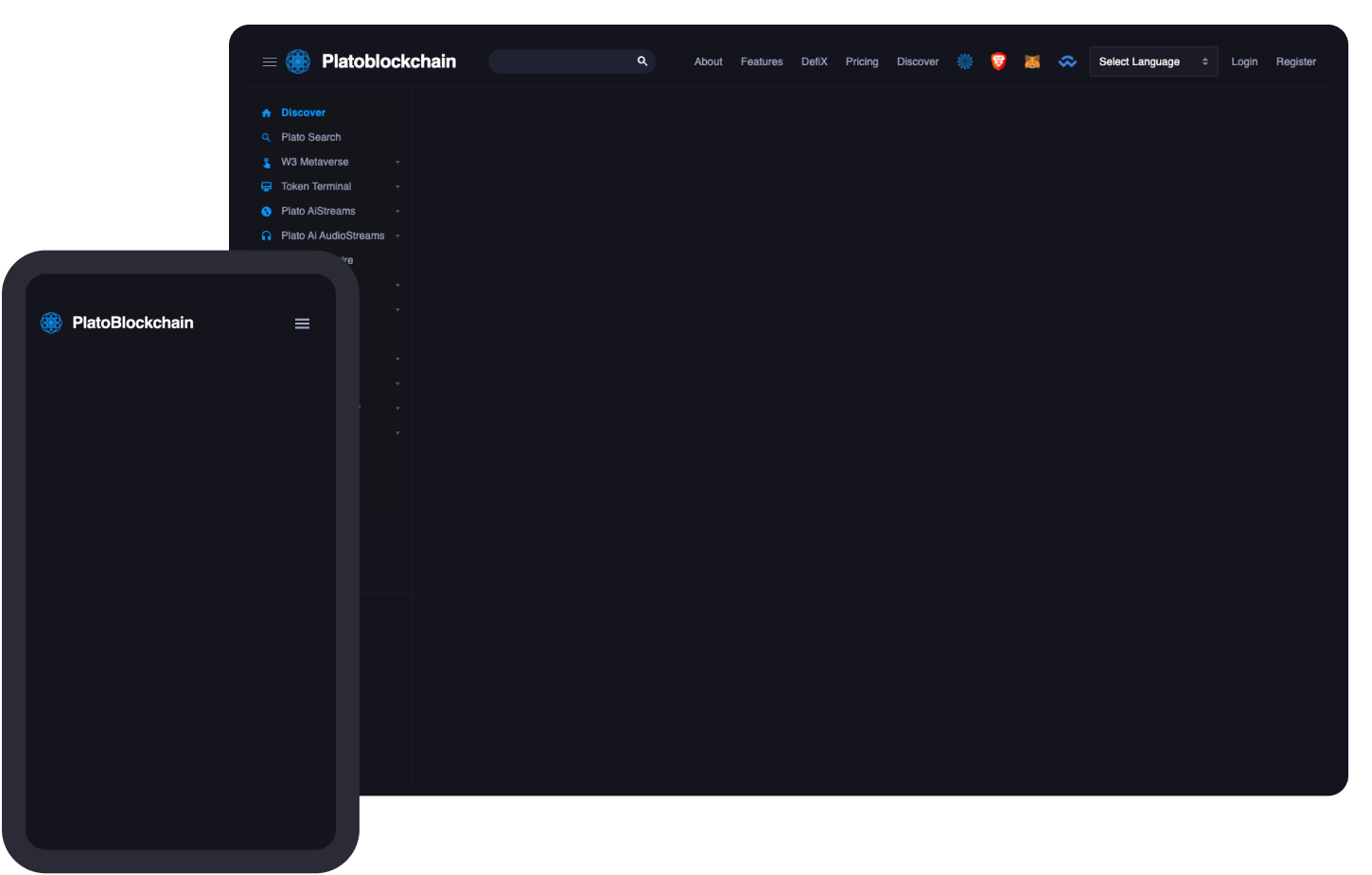
Task: Expand the Plato AiStreams submenu arrow
Action: tap(397, 212)
